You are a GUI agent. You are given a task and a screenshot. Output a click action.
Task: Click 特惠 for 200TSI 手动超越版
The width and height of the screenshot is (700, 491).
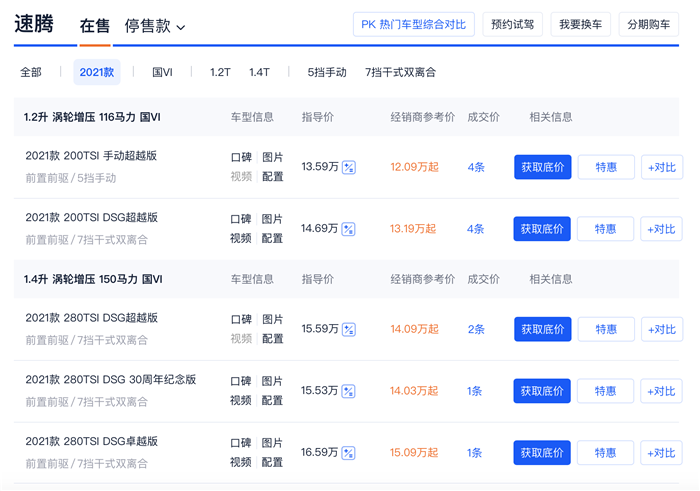[606, 167]
